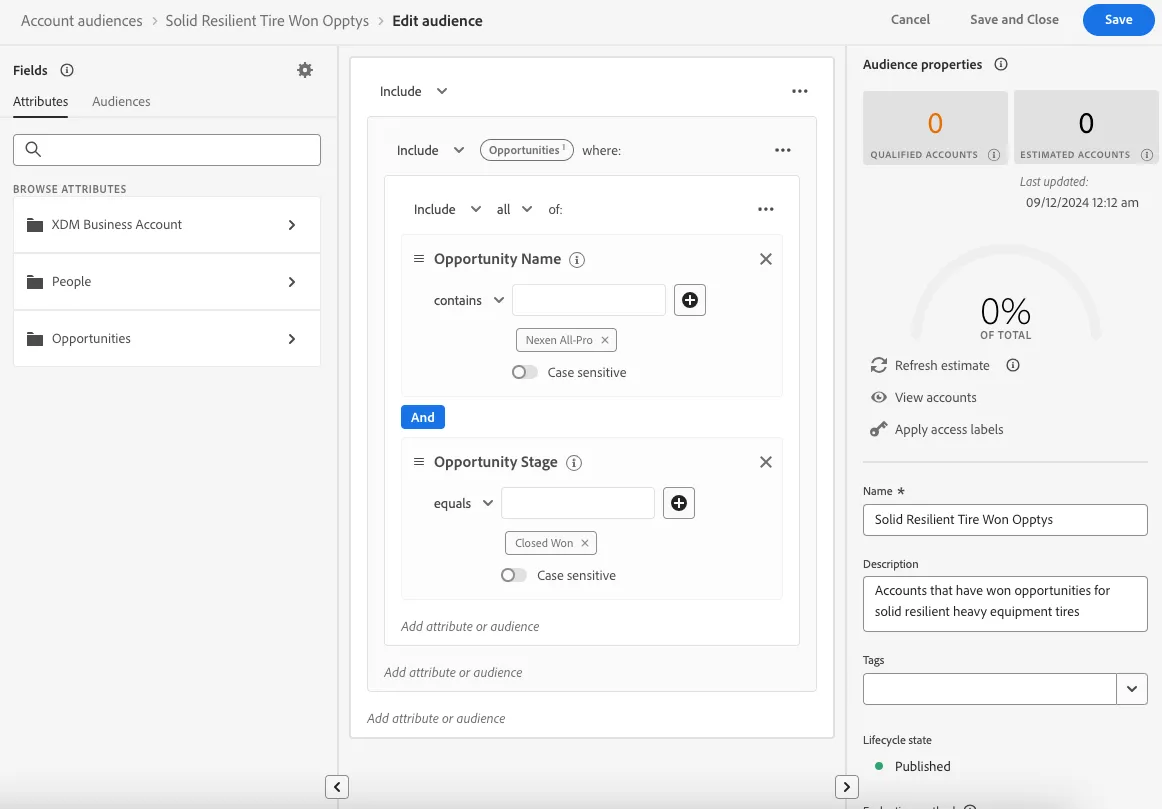Open the 'contains' operator dropdown
This screenshot has width=1162, height=809.
tap(469, 300)
